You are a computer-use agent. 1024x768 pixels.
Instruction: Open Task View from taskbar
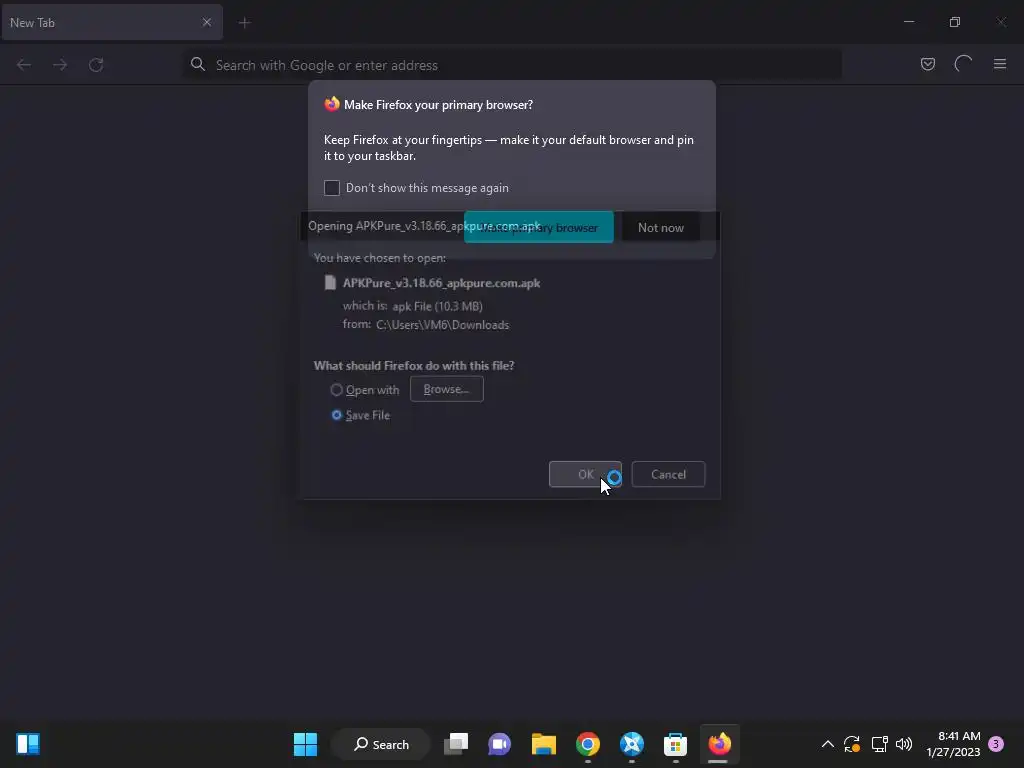tap(456, 744)
